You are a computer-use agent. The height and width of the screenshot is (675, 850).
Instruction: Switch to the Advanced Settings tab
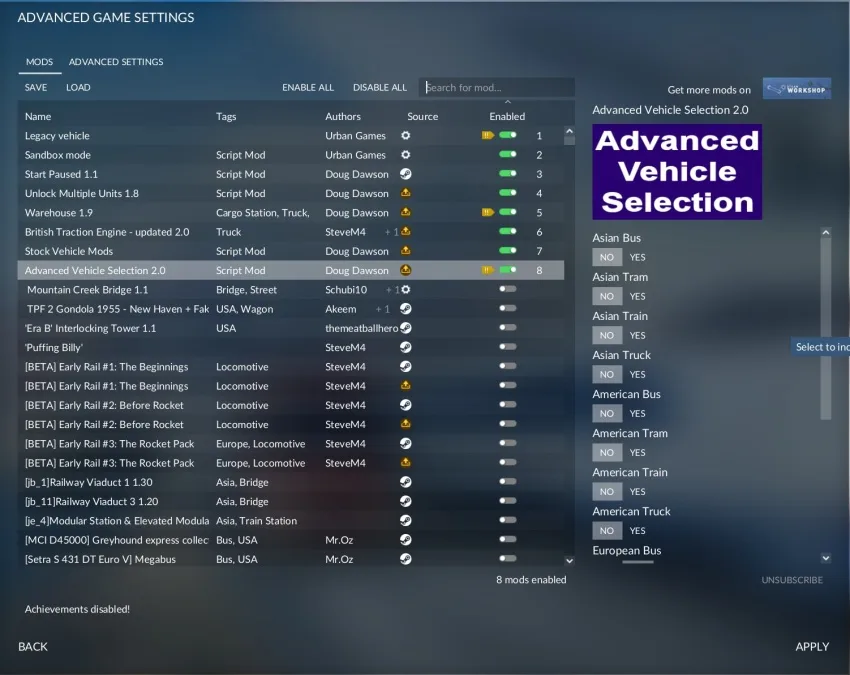[x=116, y=62]
